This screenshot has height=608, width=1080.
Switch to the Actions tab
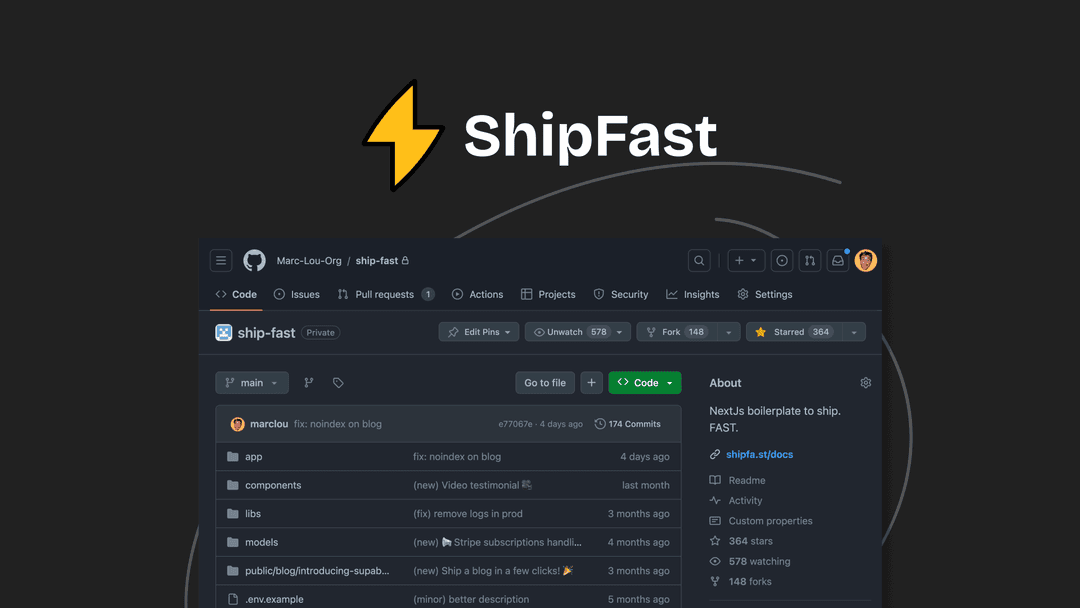477,295
